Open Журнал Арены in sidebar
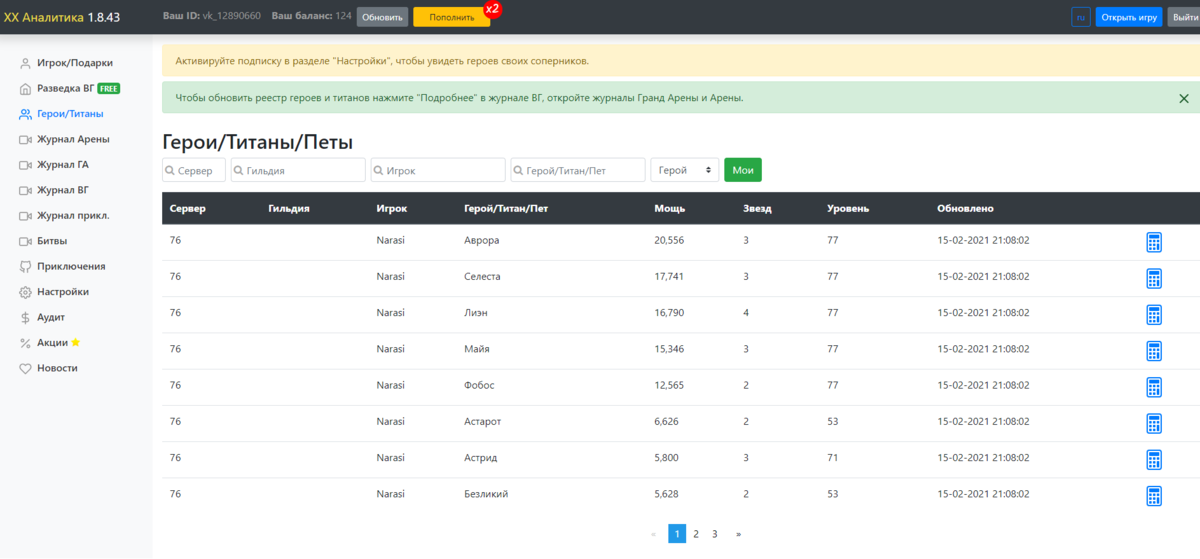This screenshot has width=1200, height=559. [65, 139]
